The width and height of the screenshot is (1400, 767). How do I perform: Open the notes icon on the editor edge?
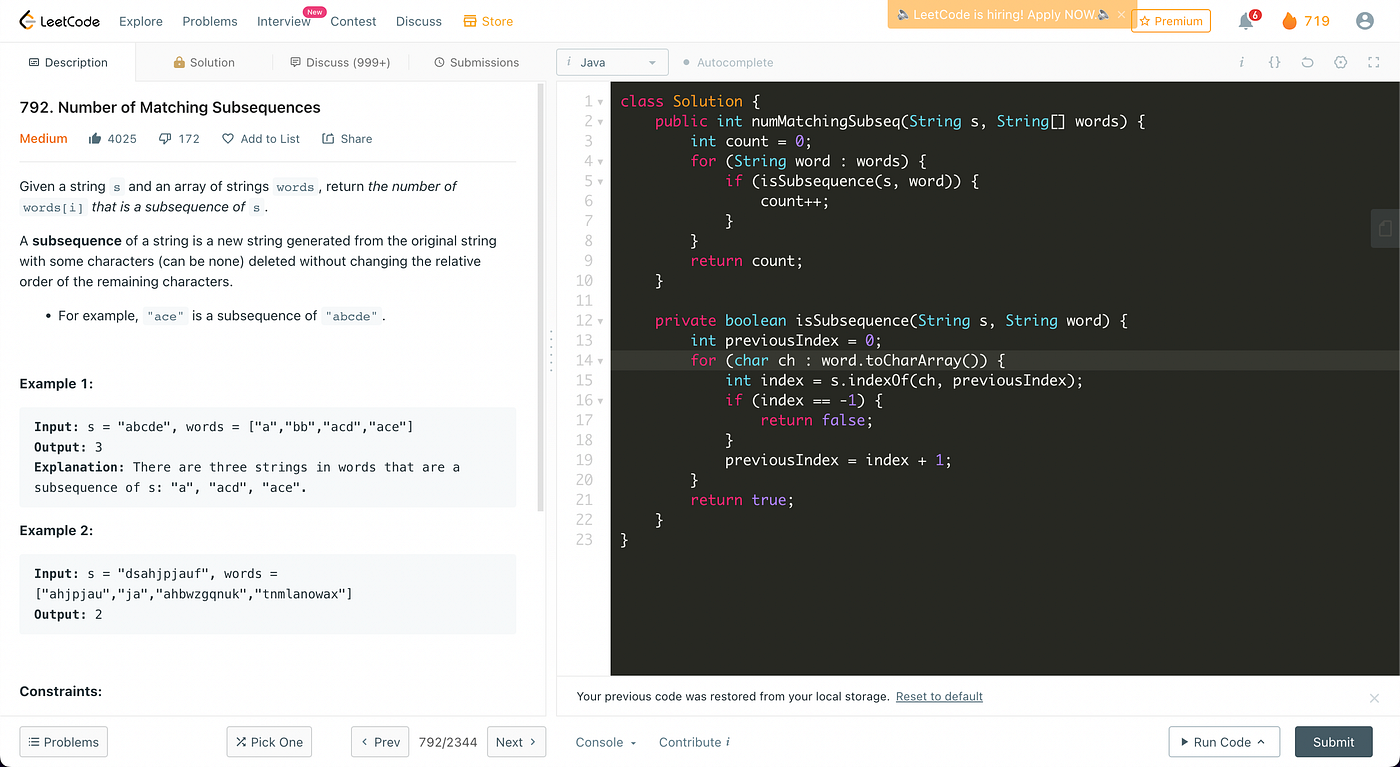1385,228
